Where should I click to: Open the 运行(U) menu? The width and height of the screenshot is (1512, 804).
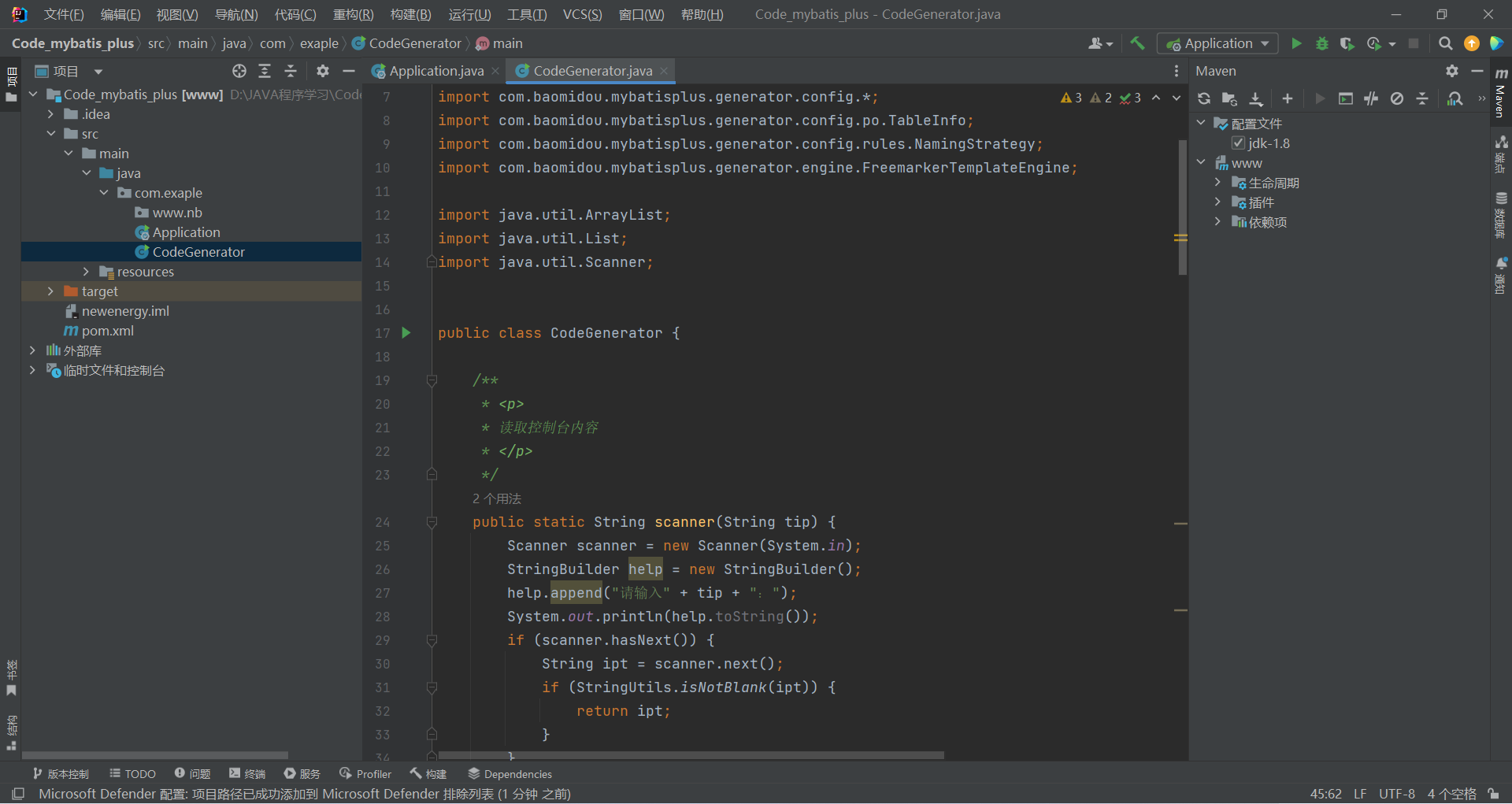click(469, 15)
